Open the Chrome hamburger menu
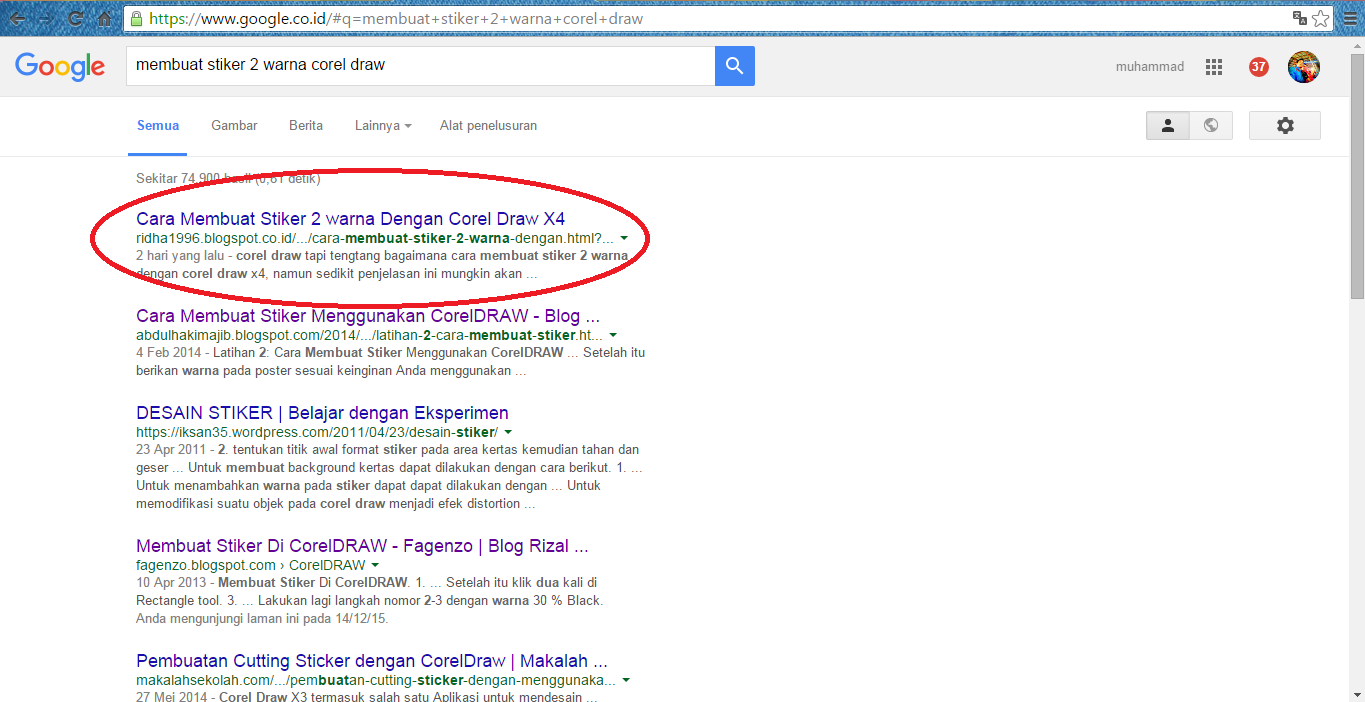Image resolution: width=1365 pixels, height=702 pixels. [x=1349, y=18]
